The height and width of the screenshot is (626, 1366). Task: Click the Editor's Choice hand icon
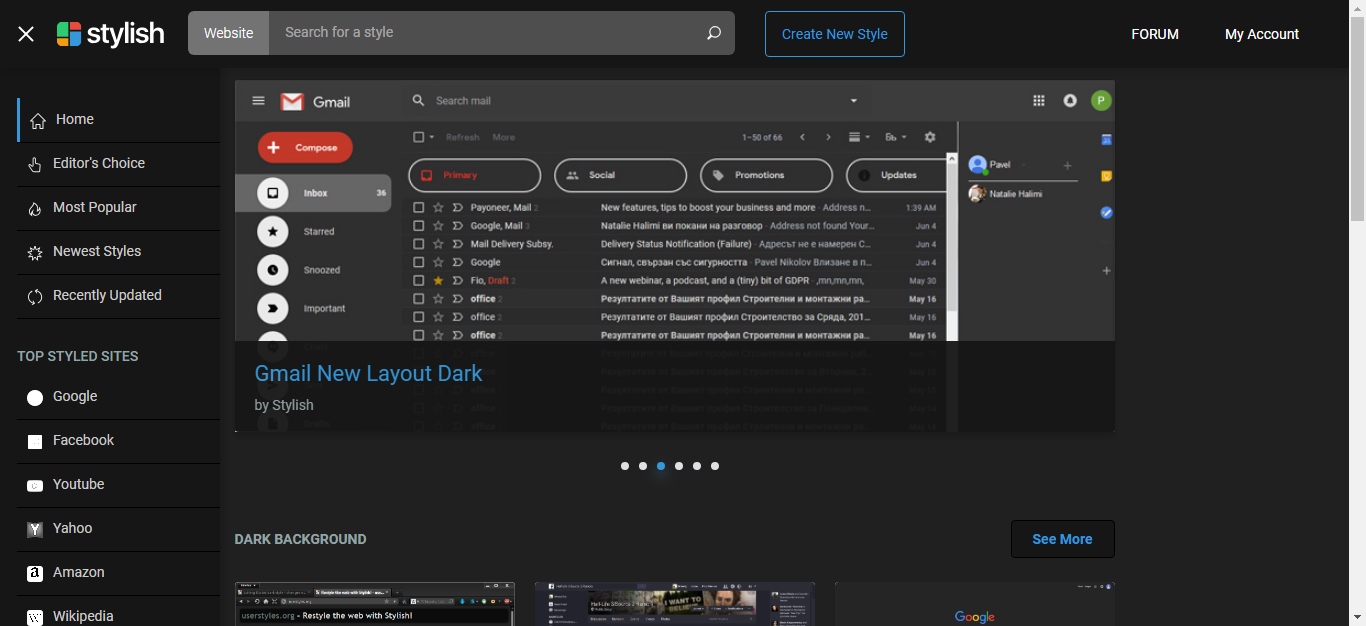(x=35, y=165)
